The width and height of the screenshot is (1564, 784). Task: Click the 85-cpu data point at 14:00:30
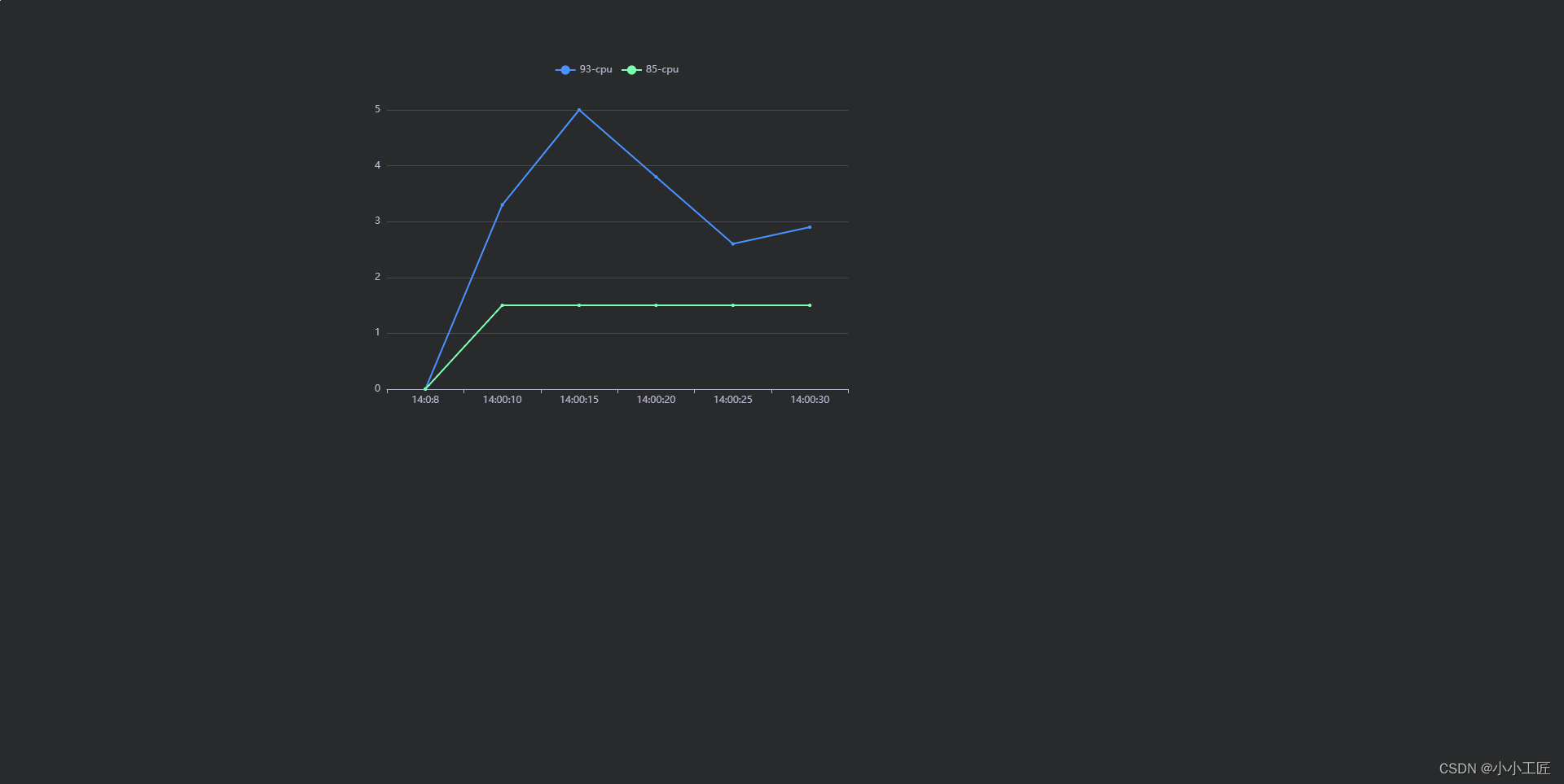click(x=810, y=305)
